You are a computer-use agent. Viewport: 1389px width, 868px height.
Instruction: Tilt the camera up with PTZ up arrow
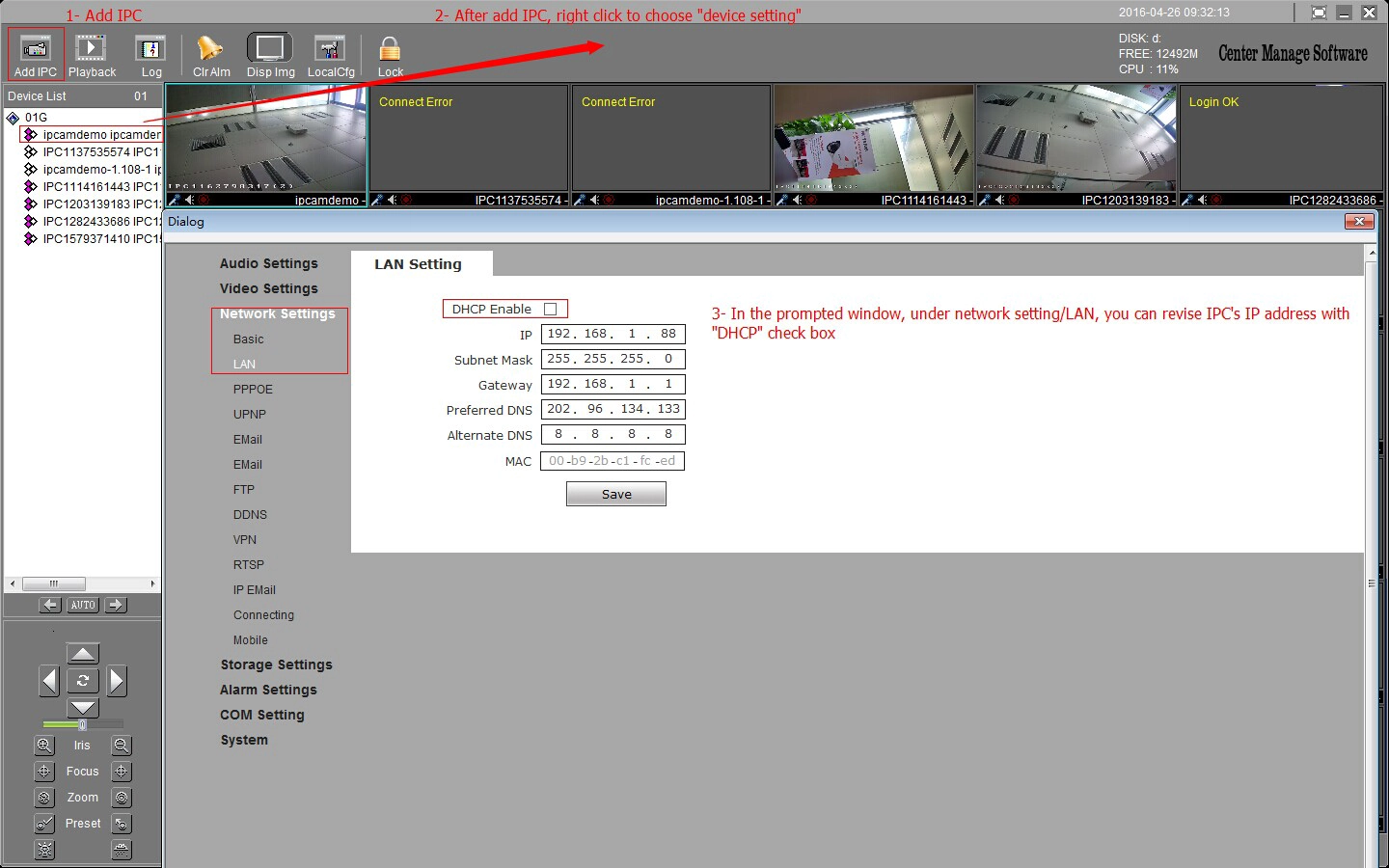(83, 654)
